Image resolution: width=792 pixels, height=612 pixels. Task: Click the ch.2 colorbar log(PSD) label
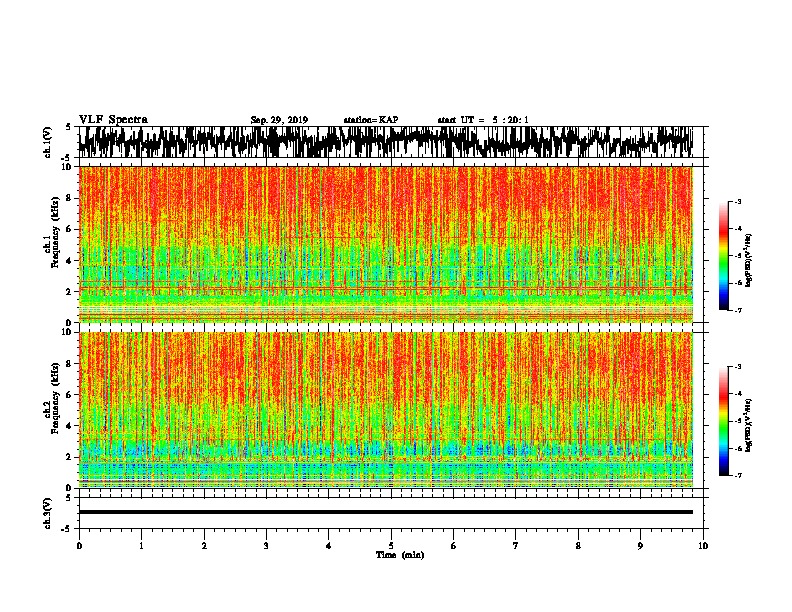pyautogui.click(x=749, y=425)
